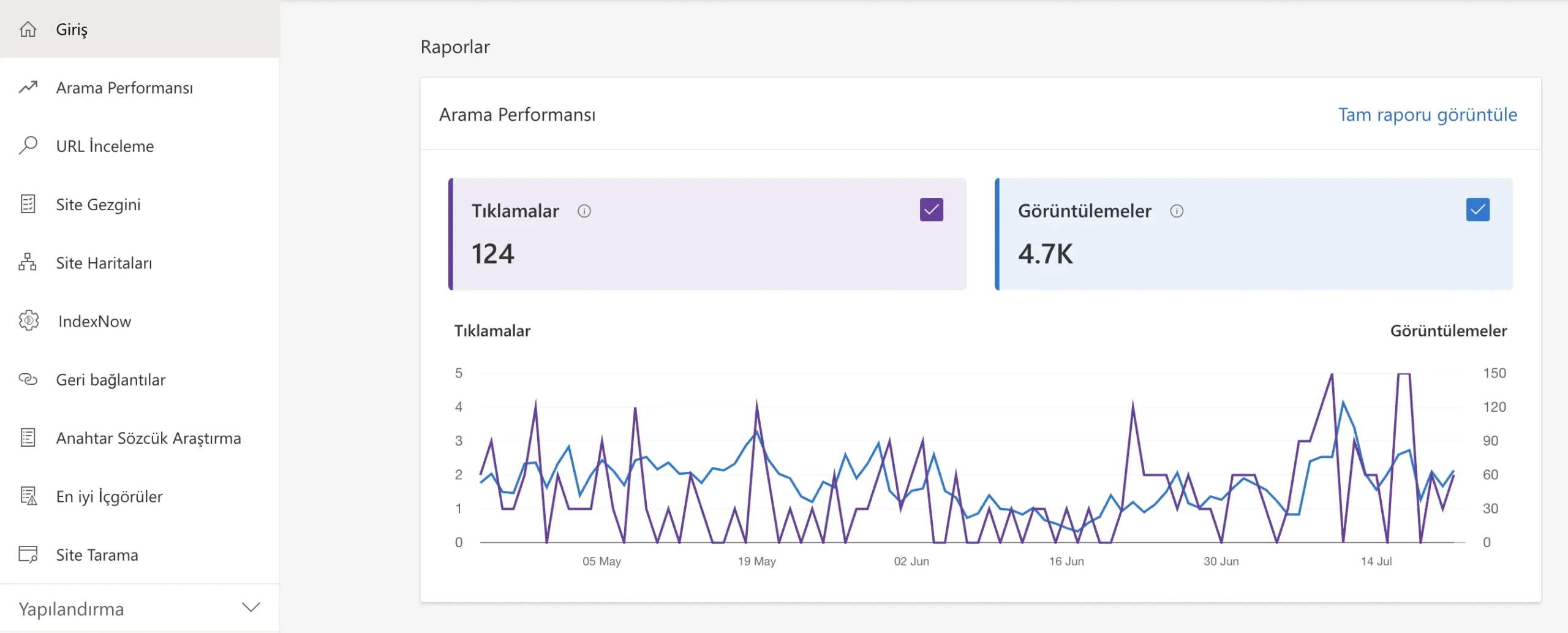Screen dimensions: 1568x633
Task: Click the Site Haritaları sitemap icon
Action: click(28, 262)
